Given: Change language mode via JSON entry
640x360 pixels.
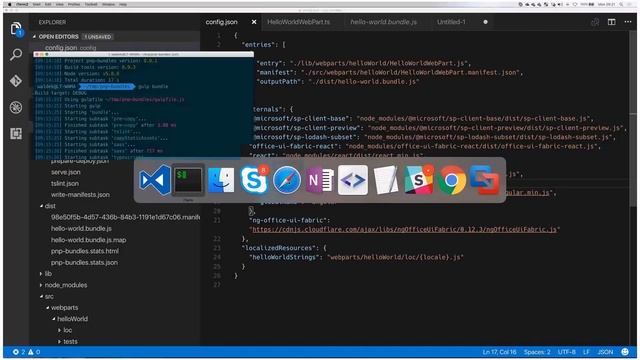Looking at the screenshot, I should (x=605, y=352).
